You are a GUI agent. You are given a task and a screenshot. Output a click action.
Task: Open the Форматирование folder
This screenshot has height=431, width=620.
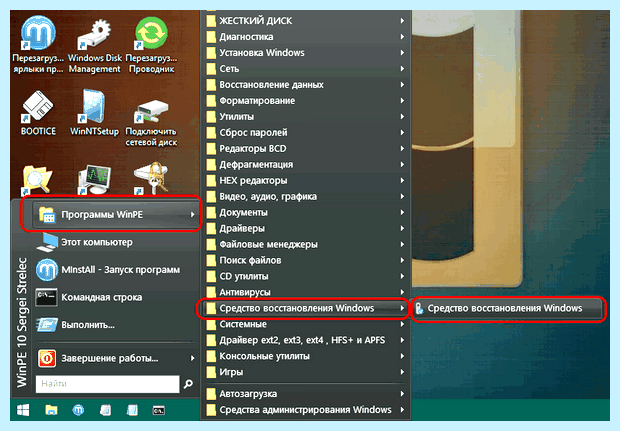306,100
